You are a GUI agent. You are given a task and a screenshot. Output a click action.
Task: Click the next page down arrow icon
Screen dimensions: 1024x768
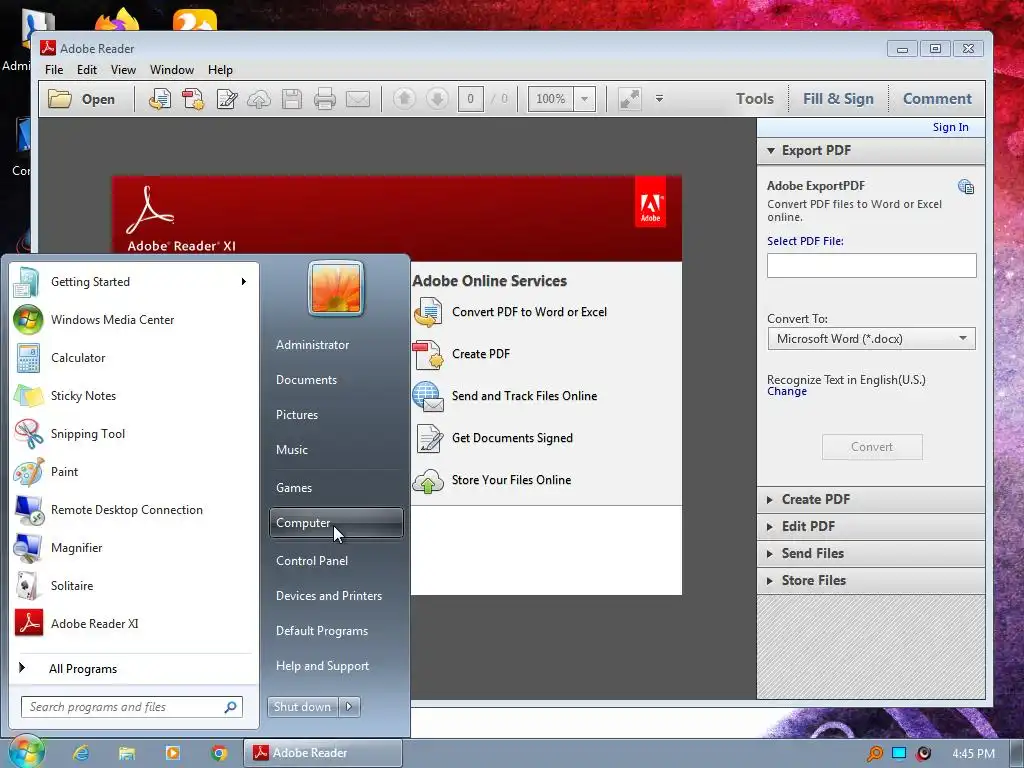[x=437, y=99]
